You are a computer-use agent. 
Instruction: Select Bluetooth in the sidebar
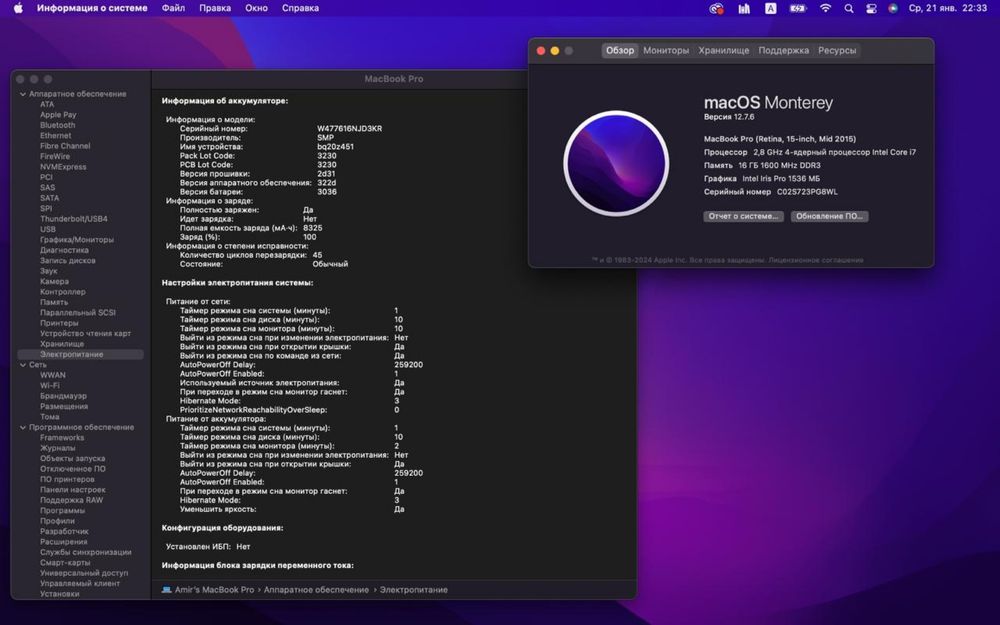click(x=57, y=125)
